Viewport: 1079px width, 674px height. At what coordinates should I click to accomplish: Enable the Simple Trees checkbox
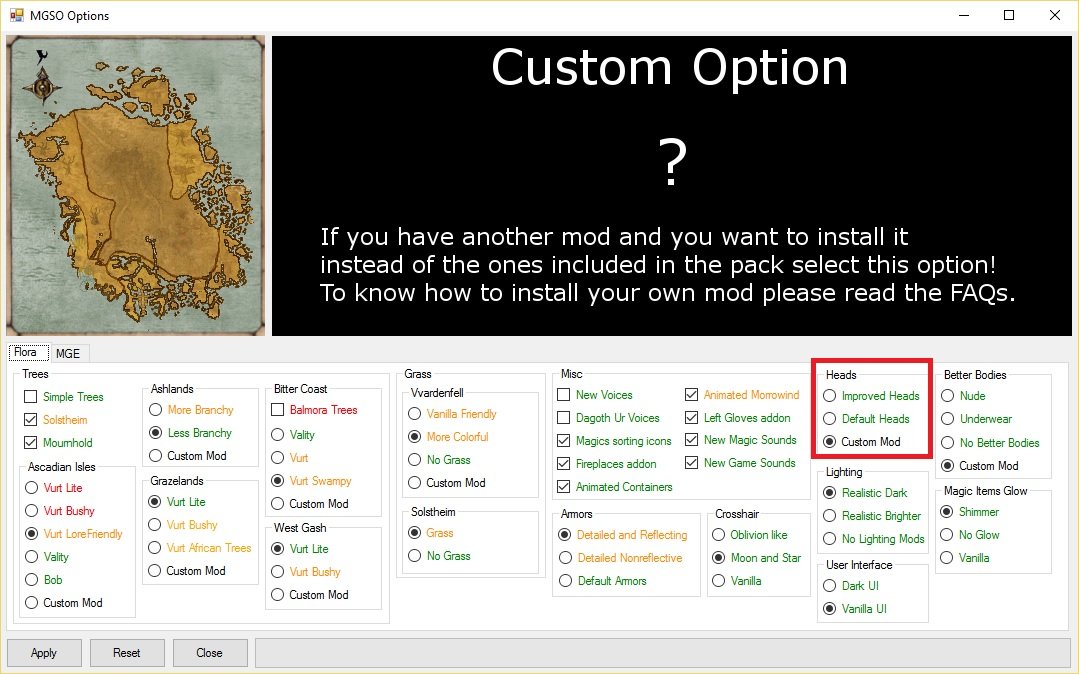31,397
